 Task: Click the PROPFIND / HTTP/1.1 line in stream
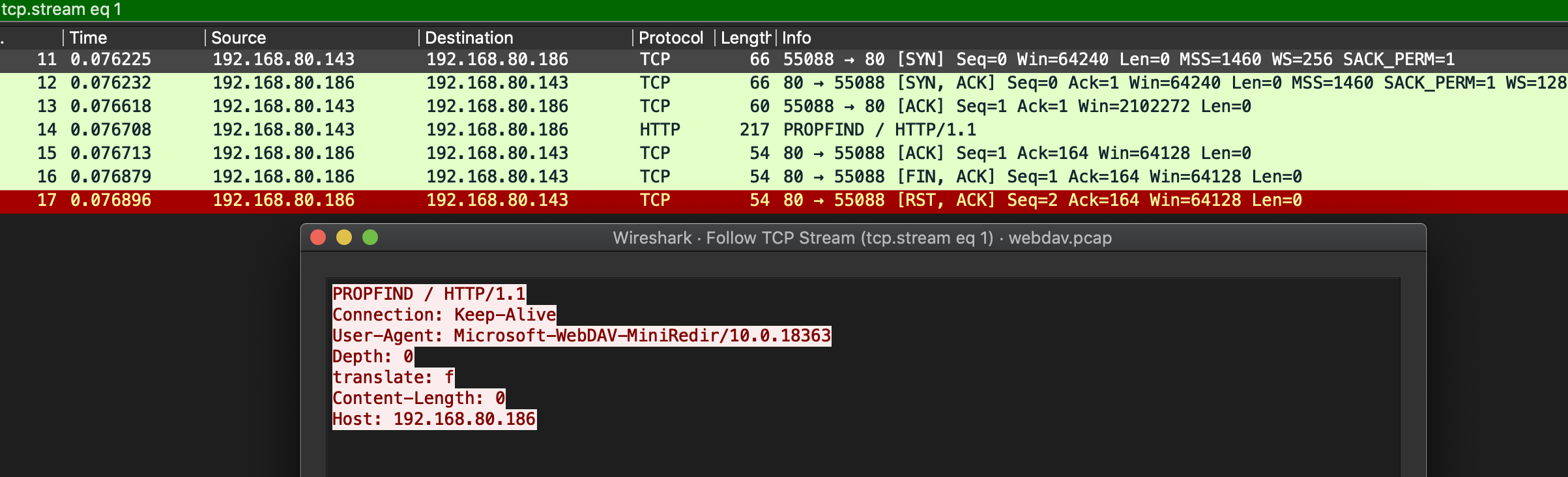(428, 293)
